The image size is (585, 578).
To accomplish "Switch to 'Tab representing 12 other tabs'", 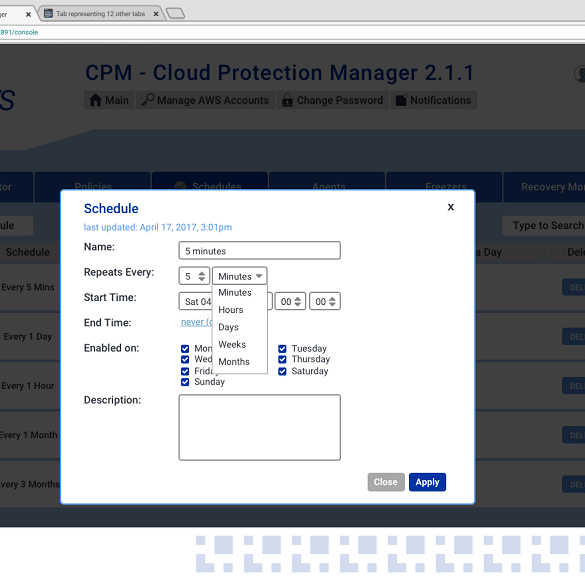I will 100,14.
